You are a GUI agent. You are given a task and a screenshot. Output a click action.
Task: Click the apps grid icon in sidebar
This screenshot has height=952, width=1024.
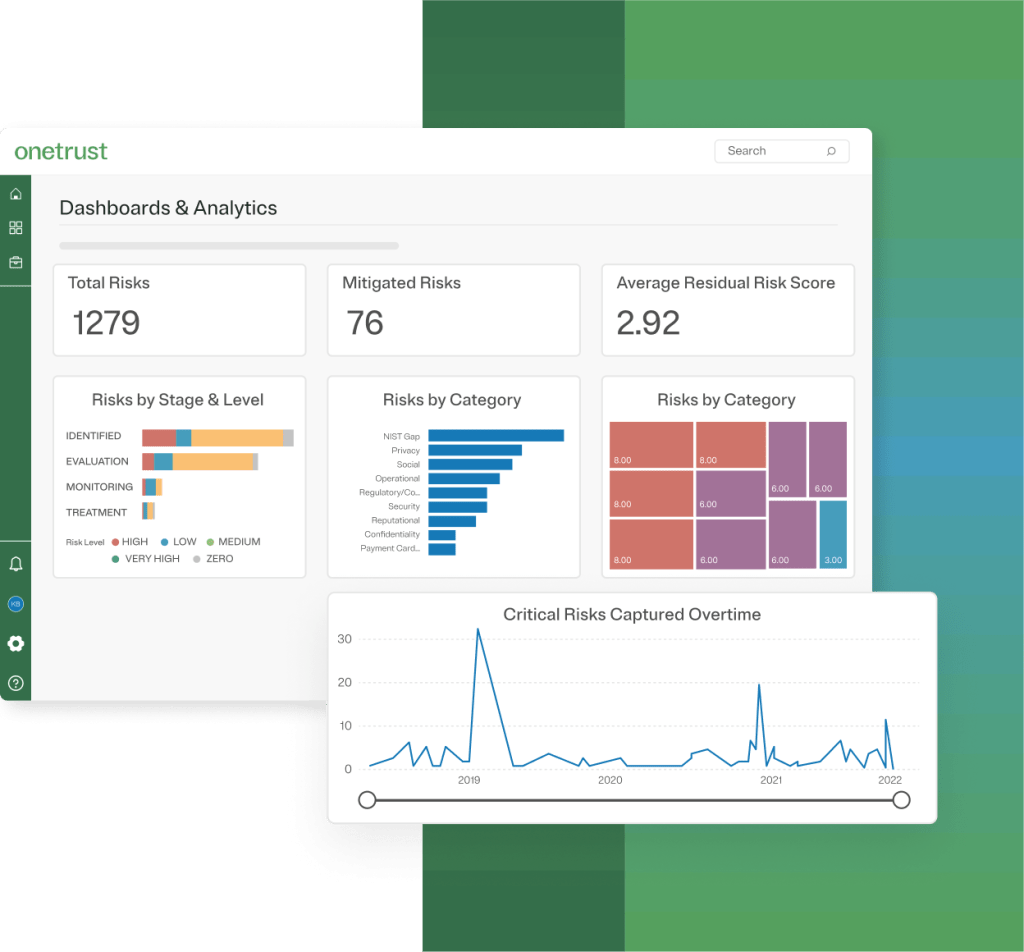click(x=15, y=228)
